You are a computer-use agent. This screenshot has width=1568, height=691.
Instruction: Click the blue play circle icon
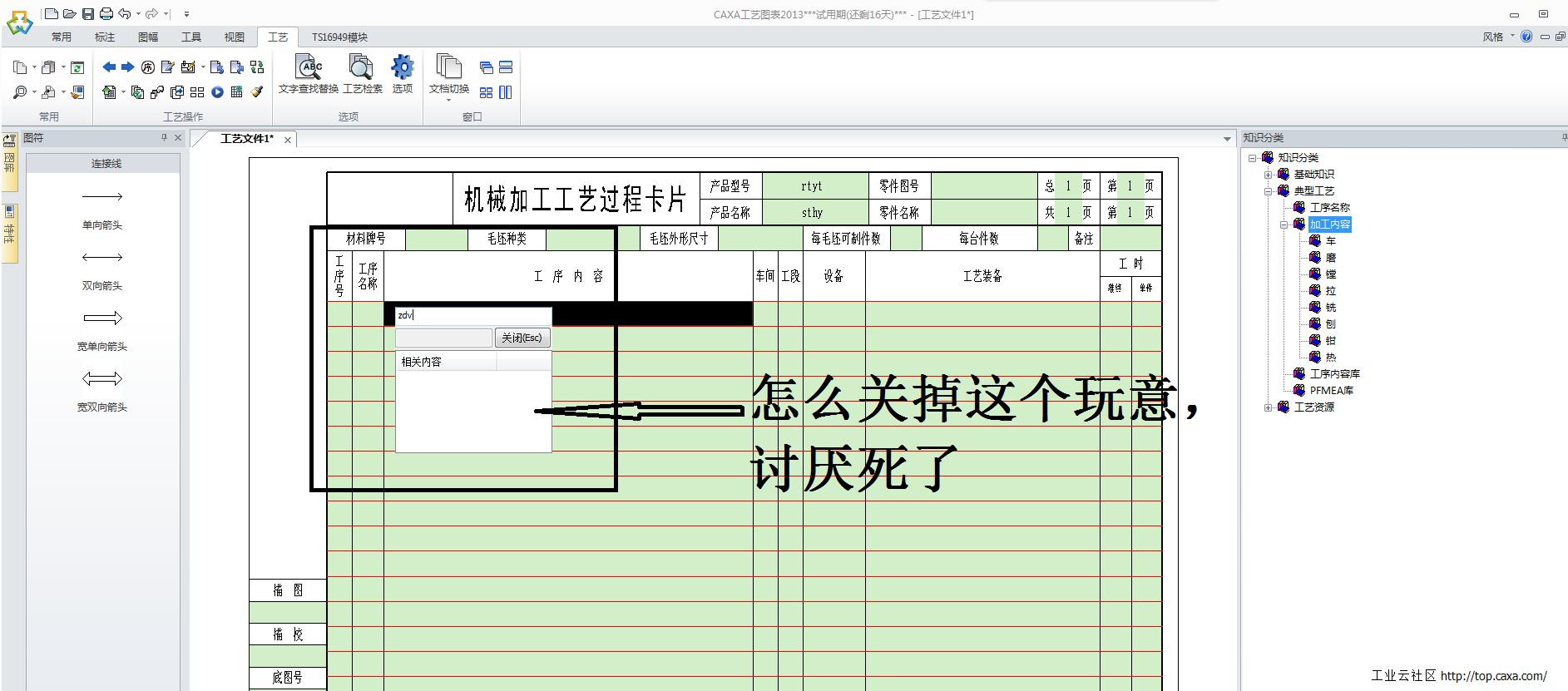217,92
